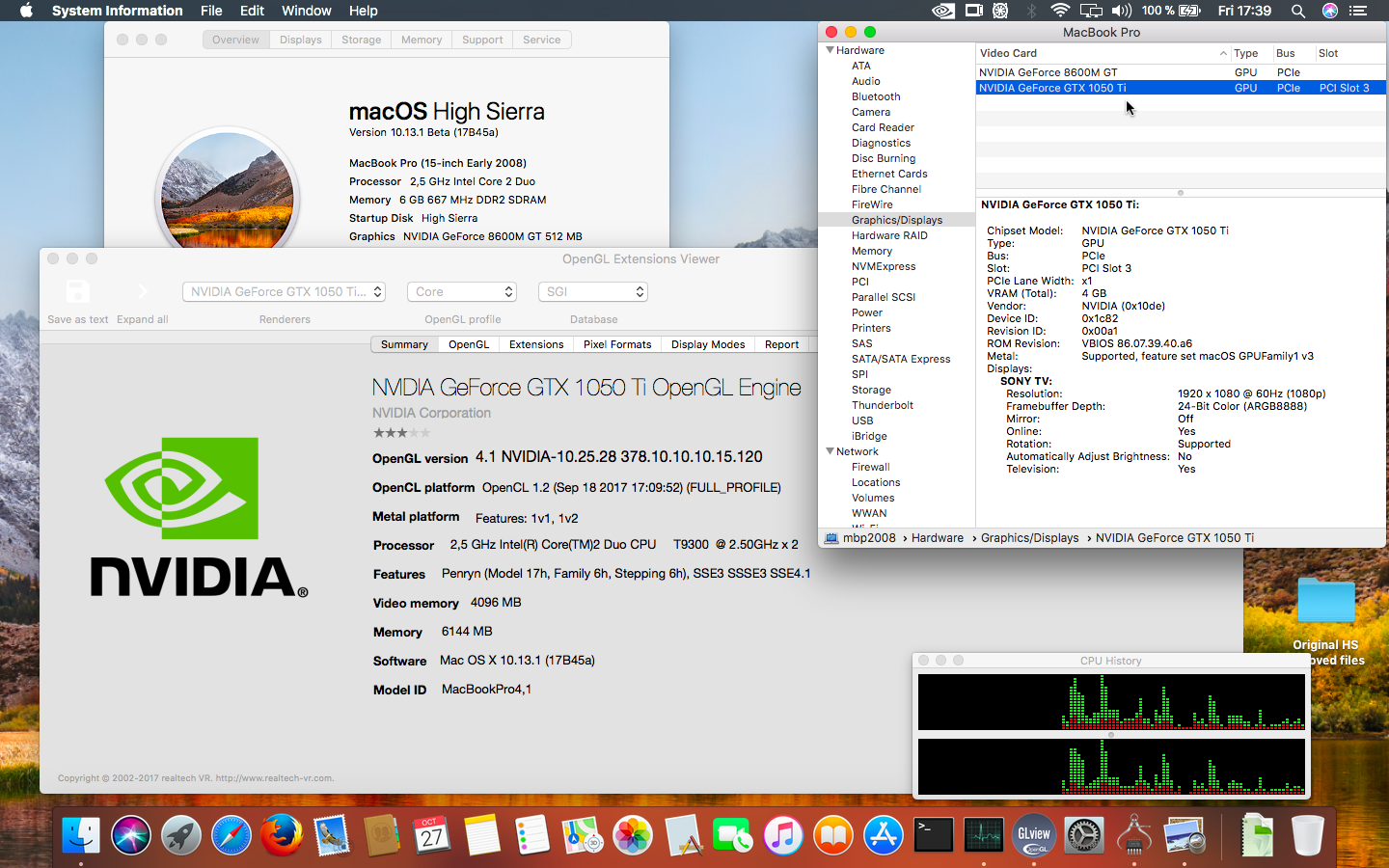Open the Edit menu
The height and width of the screenshot is (868, 1389).
[x=252, y=11]
